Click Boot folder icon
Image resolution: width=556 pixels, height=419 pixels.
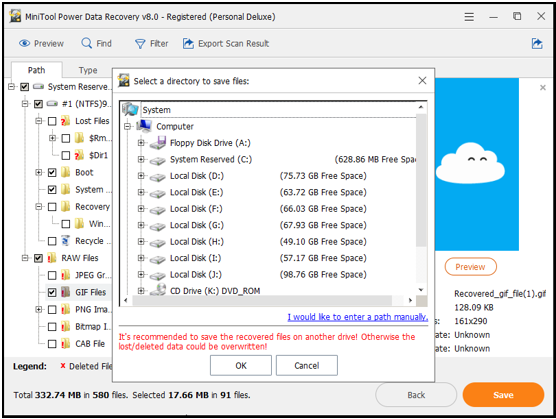[65, 172]
